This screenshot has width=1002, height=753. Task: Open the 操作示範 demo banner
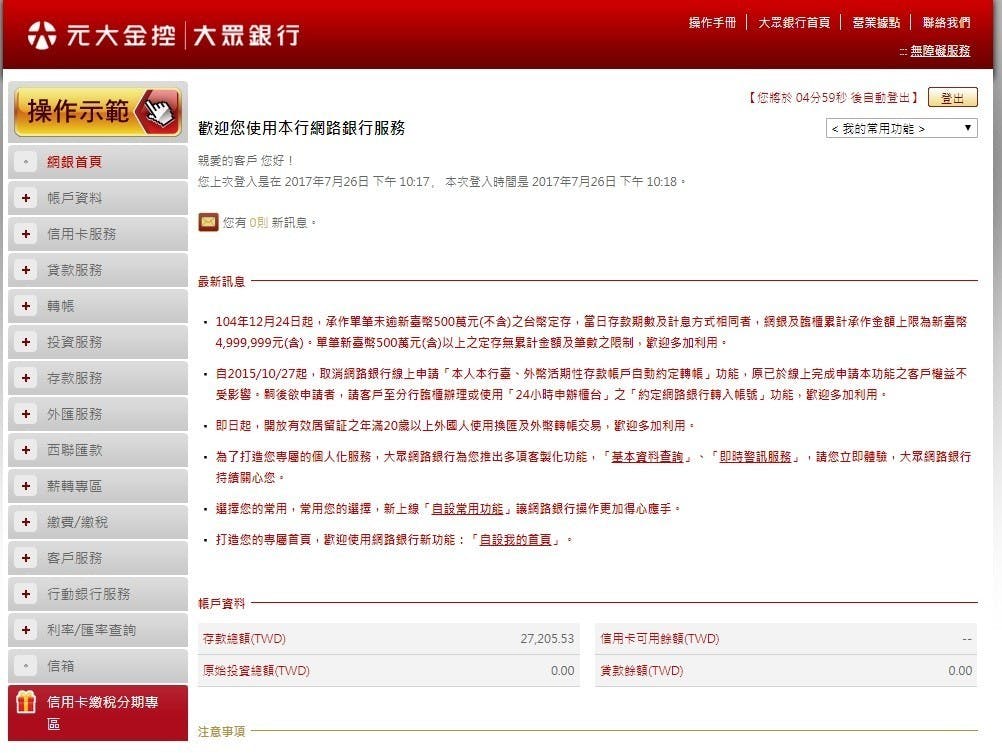pos(98,112)
